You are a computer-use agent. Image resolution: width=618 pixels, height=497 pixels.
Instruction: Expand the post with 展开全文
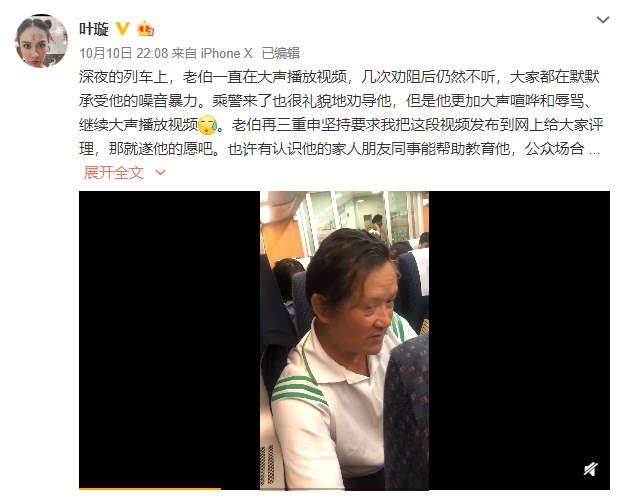coord(114,173)
